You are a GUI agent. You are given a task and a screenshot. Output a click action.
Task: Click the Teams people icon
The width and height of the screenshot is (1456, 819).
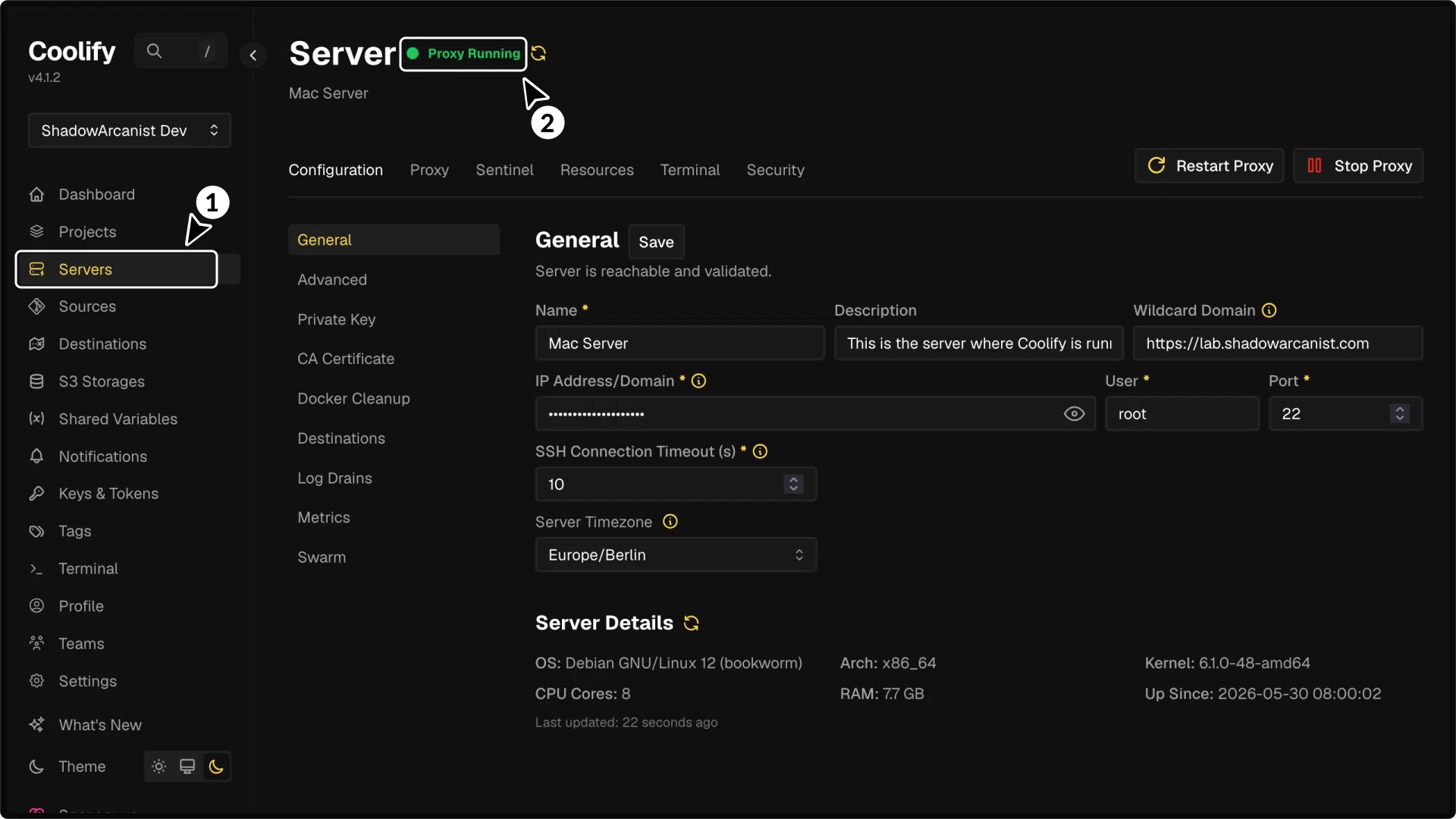pos(36,643)
